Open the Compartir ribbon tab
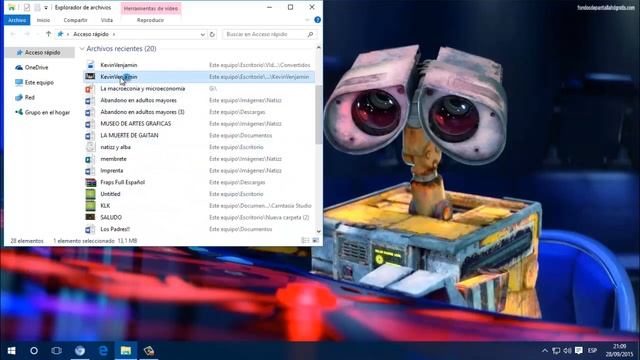The height and width of the screenshot is (360, 640). point(76,20)
